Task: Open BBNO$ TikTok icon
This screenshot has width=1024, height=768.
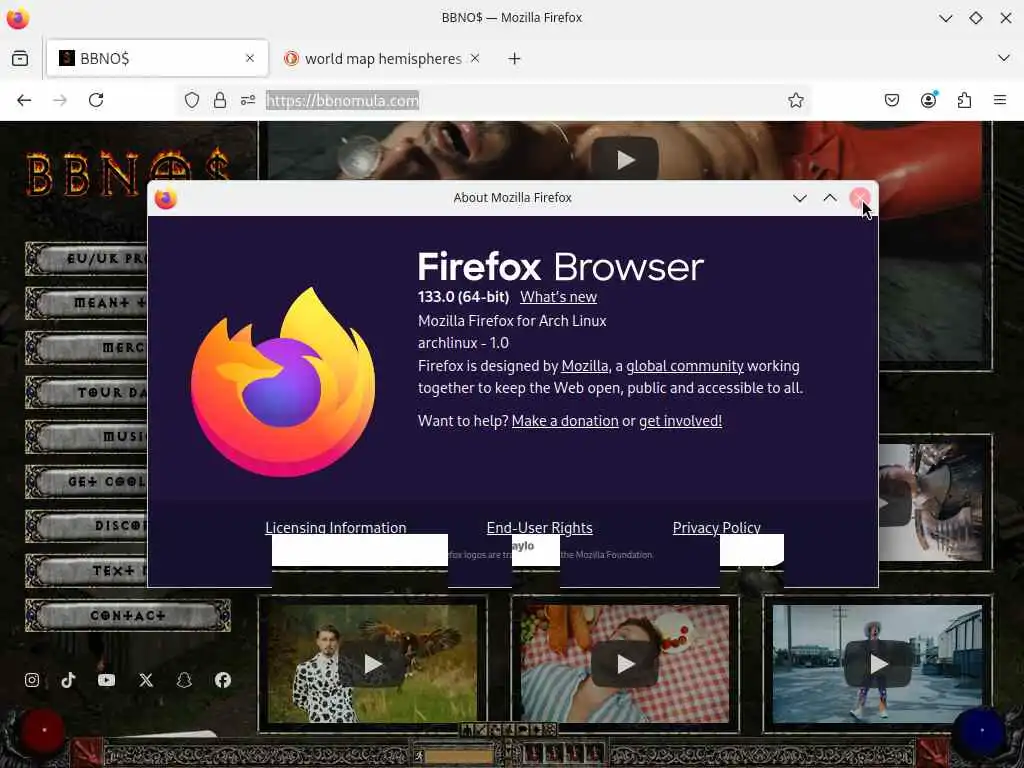Action: [x=69, y=680]
